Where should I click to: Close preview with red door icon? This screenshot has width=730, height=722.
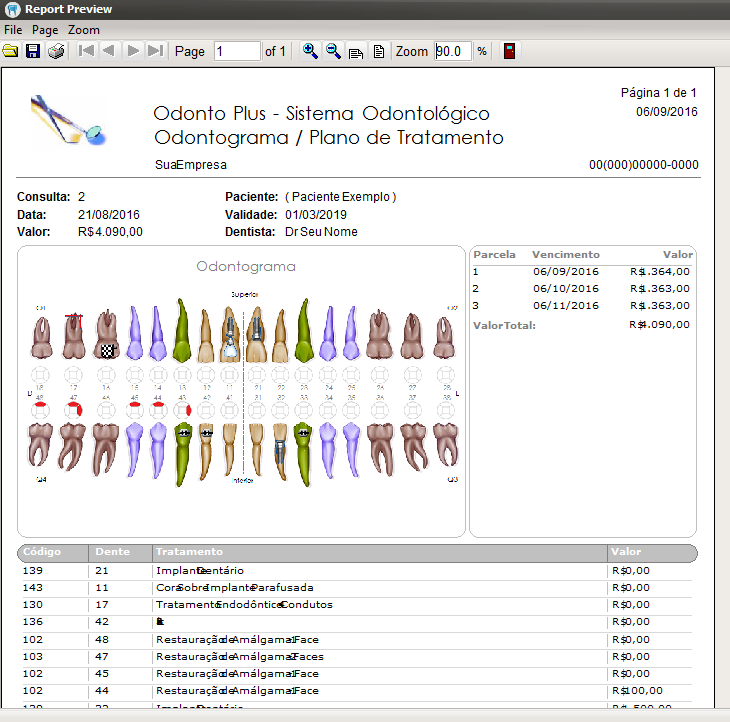(x=509, y=51)
